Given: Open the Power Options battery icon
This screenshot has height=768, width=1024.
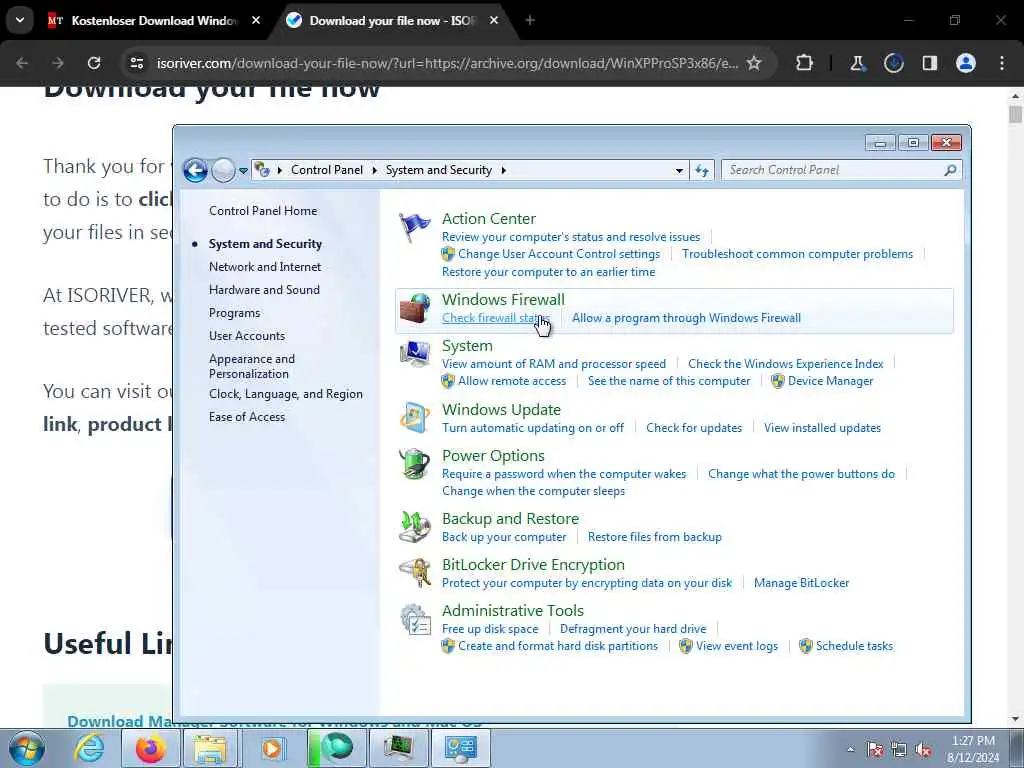Looking at the screenshot, I should 415,464.
